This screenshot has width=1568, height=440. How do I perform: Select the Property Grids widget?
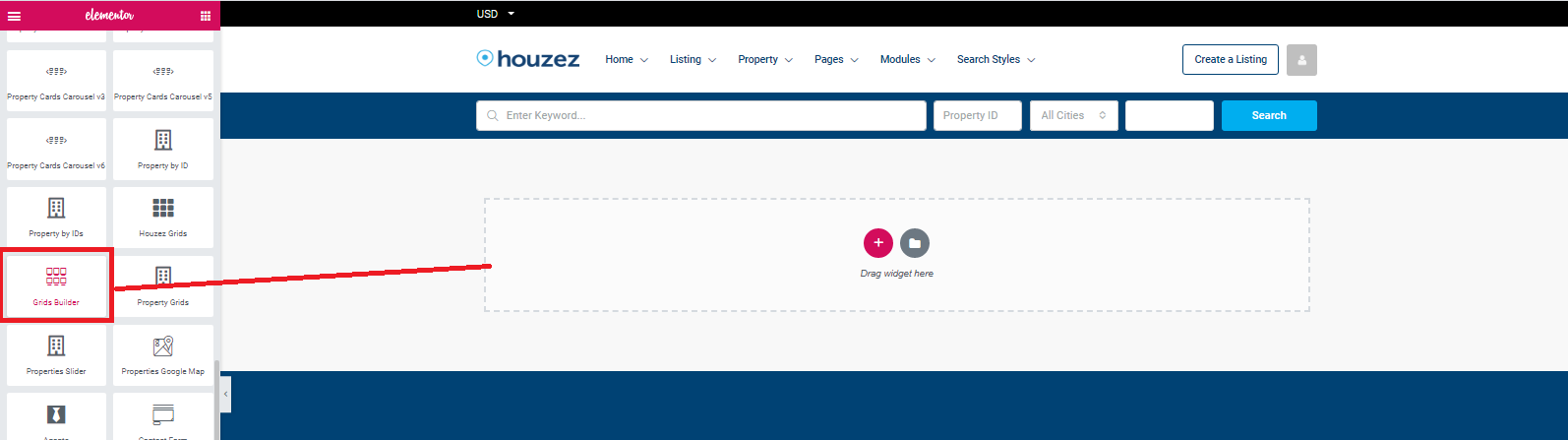point(163,285)
